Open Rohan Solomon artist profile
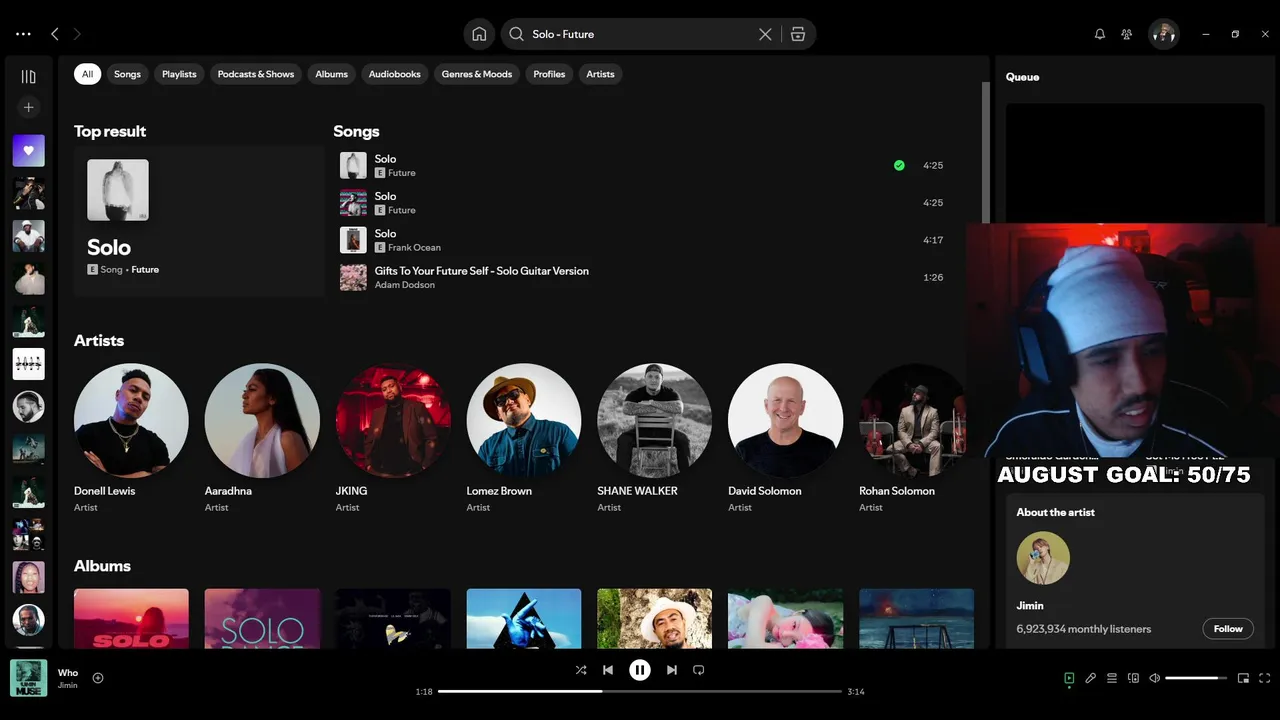This screenshot has height=720, width=1280. [x=912, y=438]
